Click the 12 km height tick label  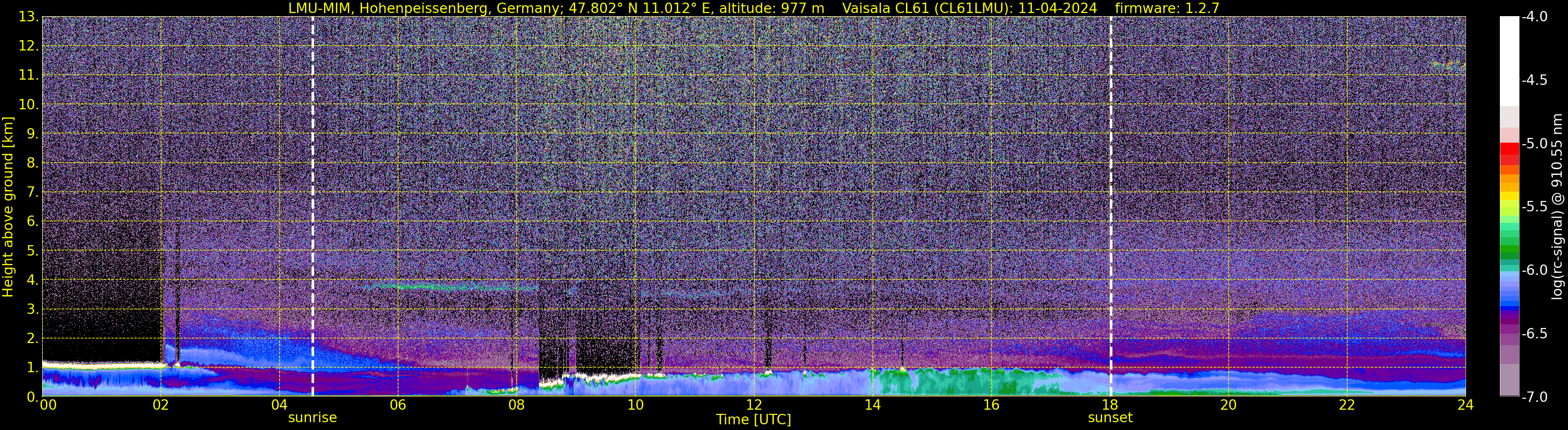coord(29,46)
